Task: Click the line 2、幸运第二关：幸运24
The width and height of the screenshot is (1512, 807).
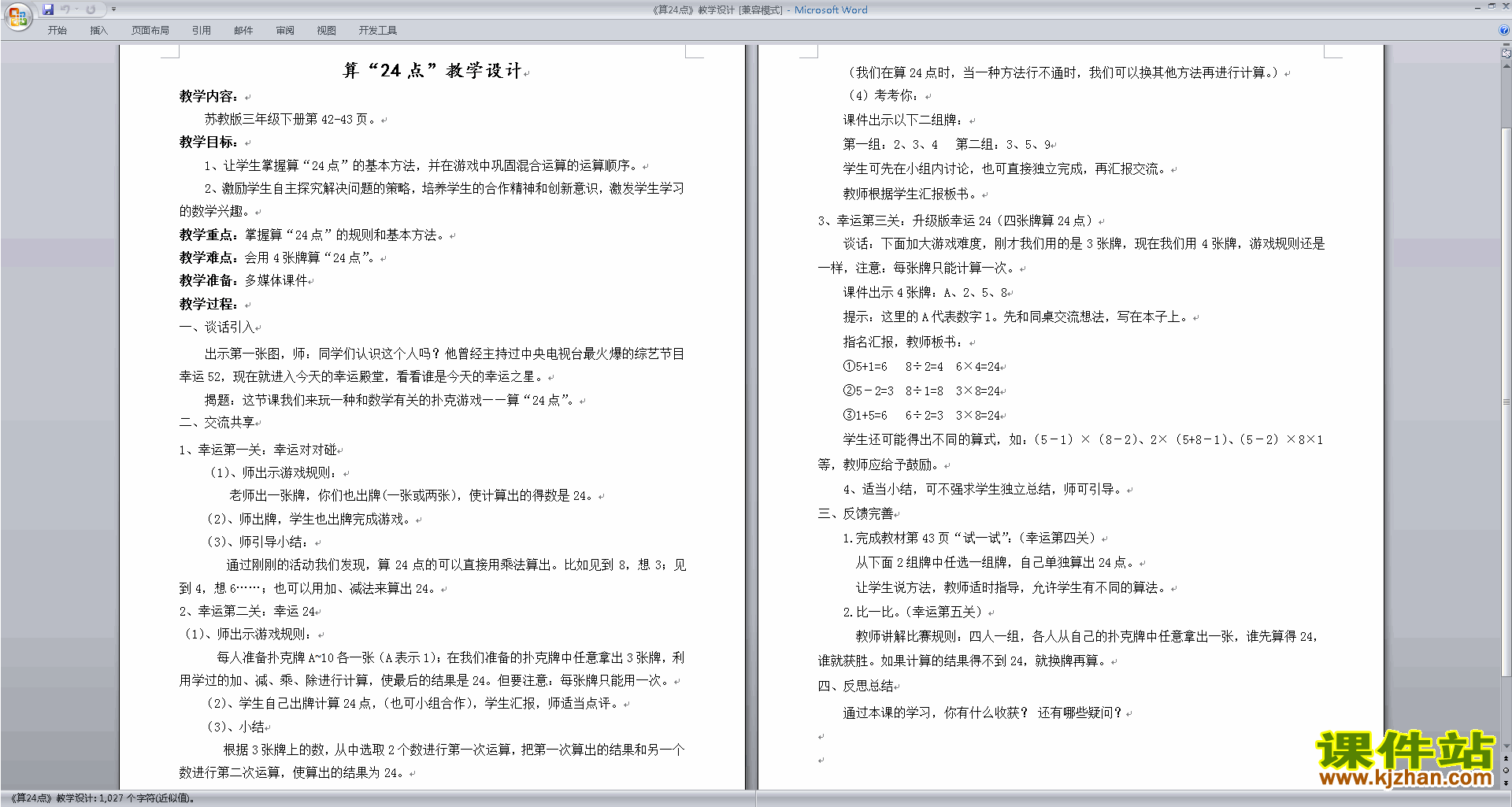Action: pyautogui.click(x=246, y=611)
